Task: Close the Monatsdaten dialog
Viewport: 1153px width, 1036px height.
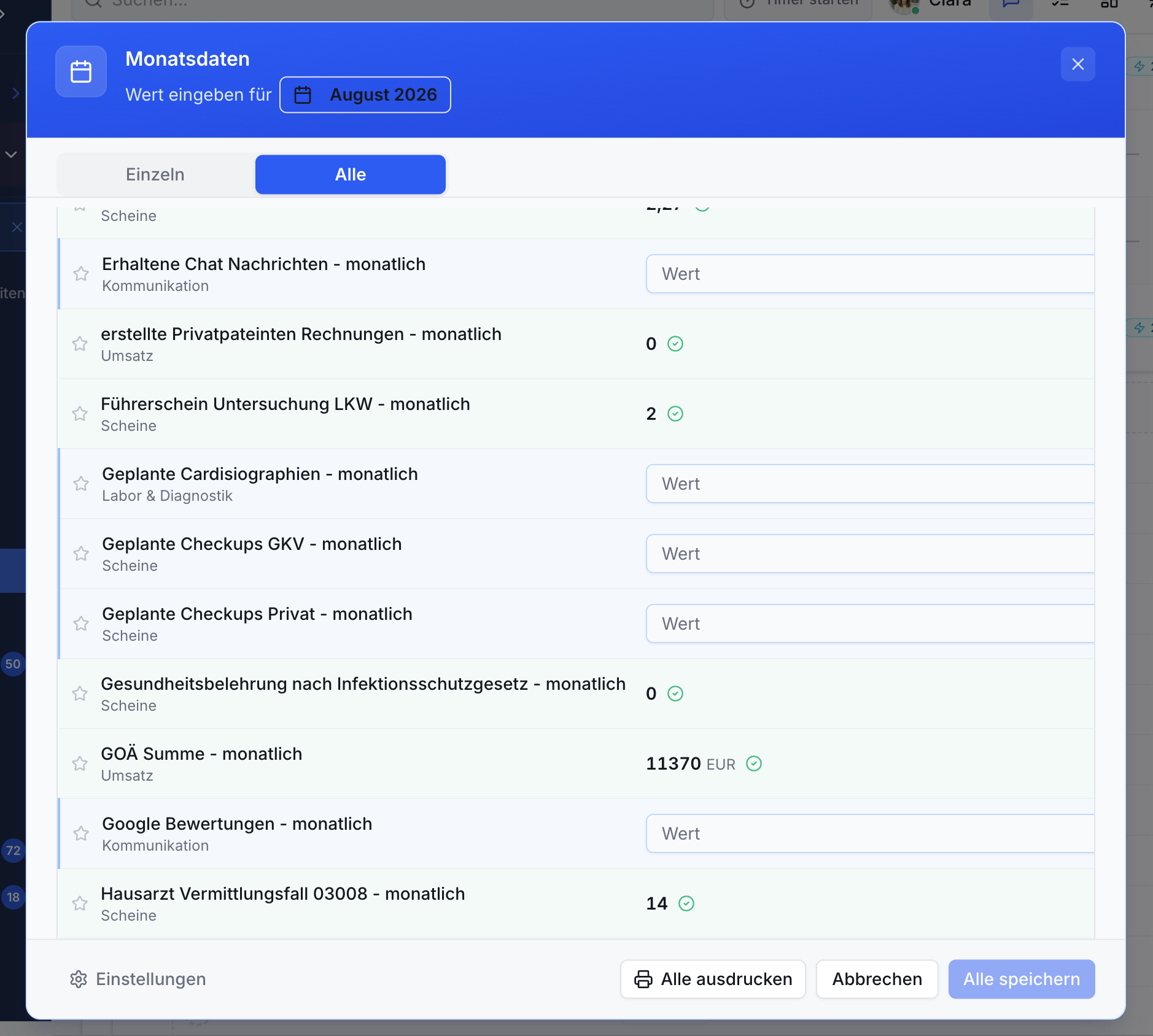Action: 1078,64
